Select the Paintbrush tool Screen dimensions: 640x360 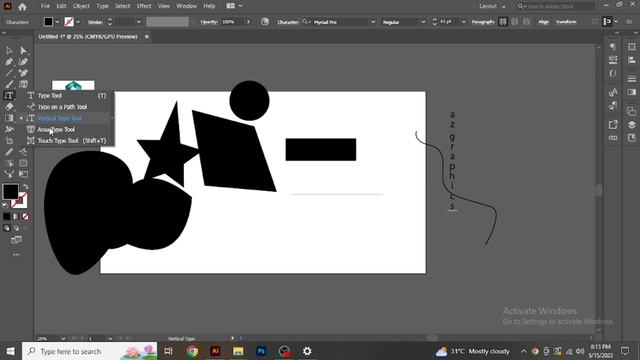point(9,84)
